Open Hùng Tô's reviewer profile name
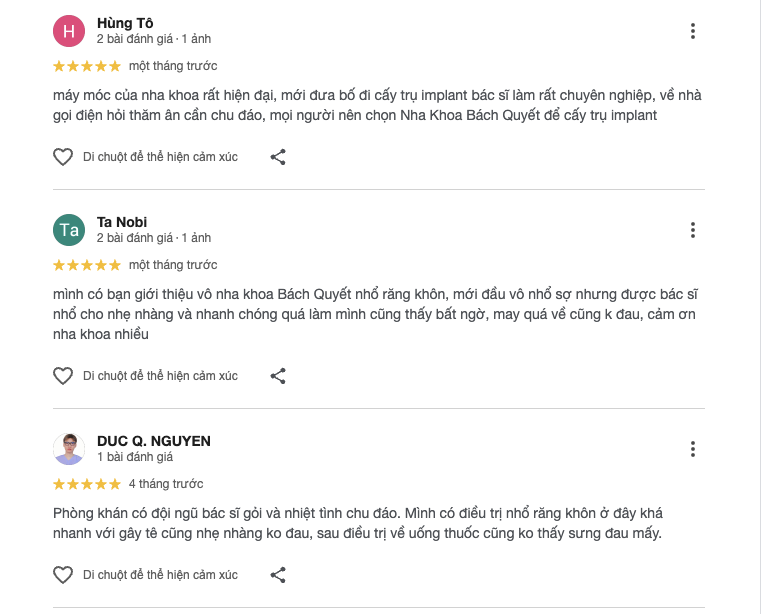 coord(125,23)
